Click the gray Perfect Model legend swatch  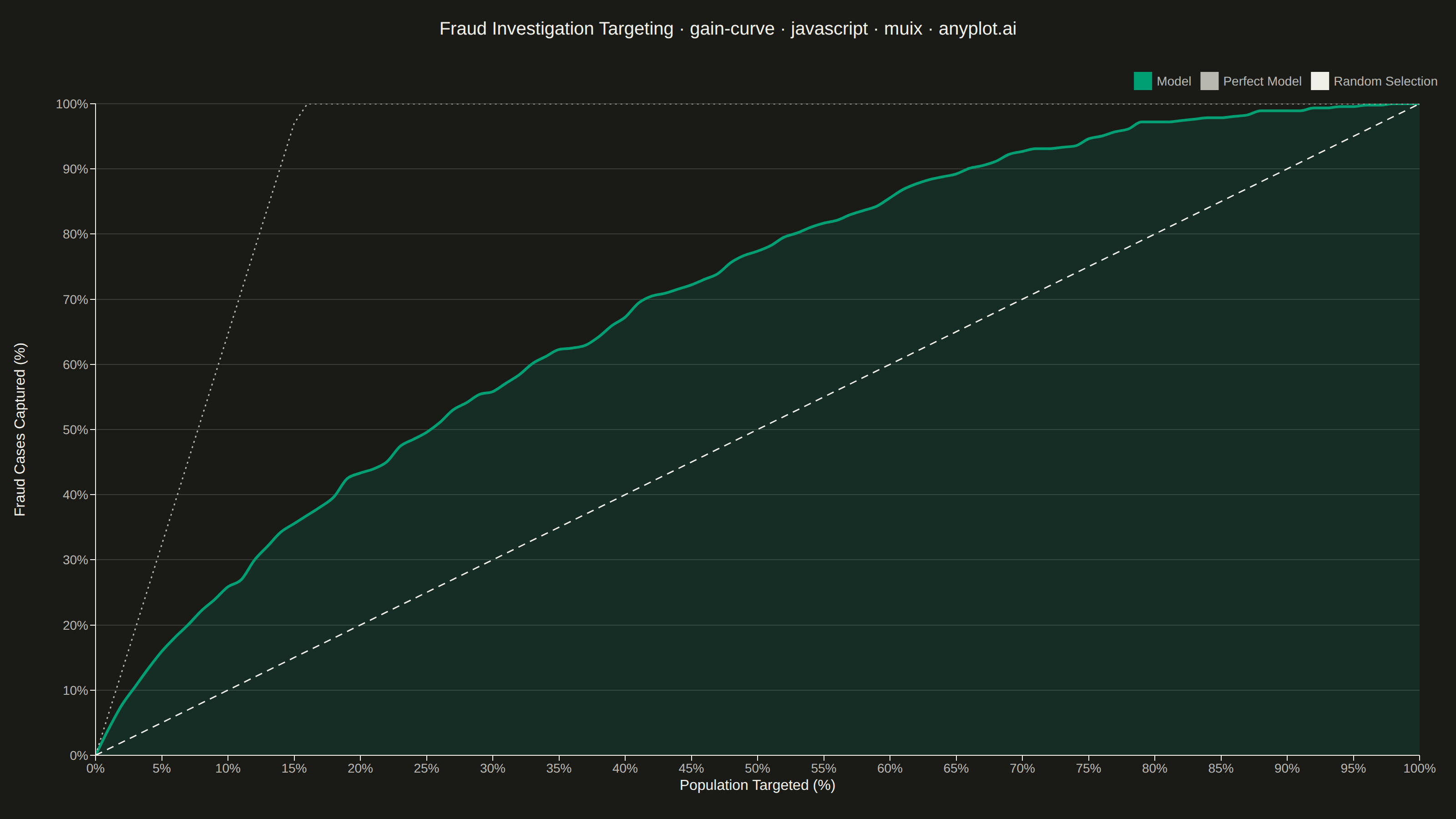tap(1209, 81)
